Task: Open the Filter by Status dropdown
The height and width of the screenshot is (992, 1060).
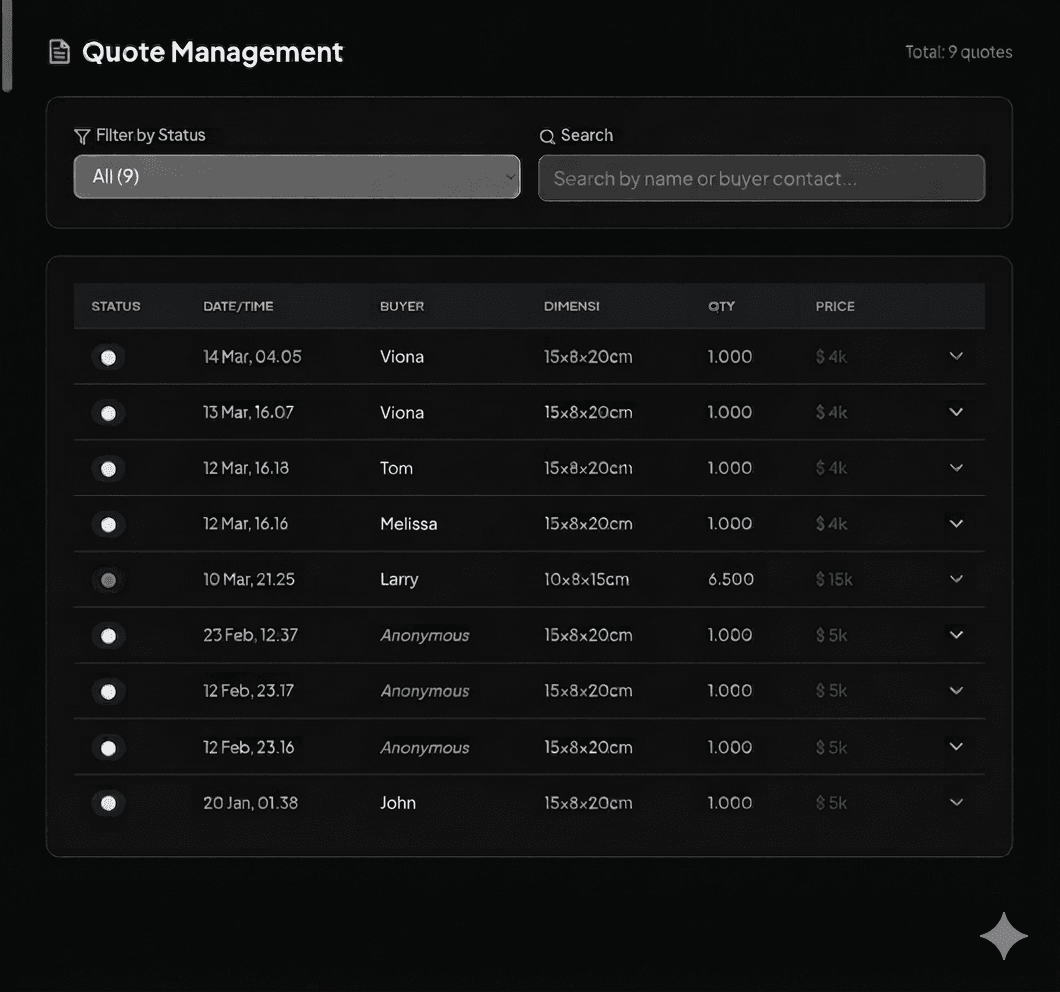Action: (x=297, y=176)
